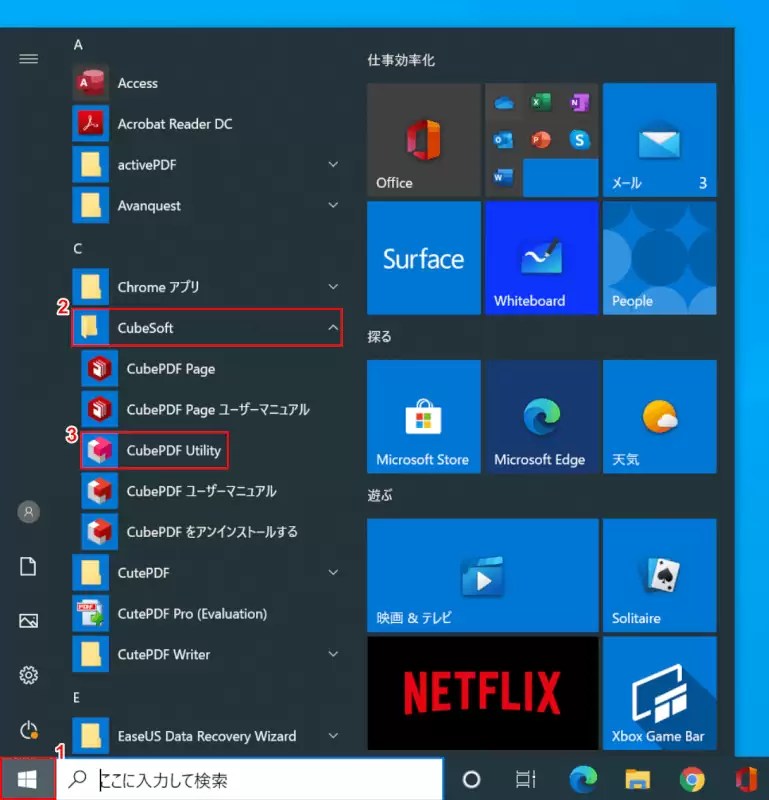Viewport: 769px width, 800px height.
Task: Open Word in the Office tile group
Action: [504, 177]
